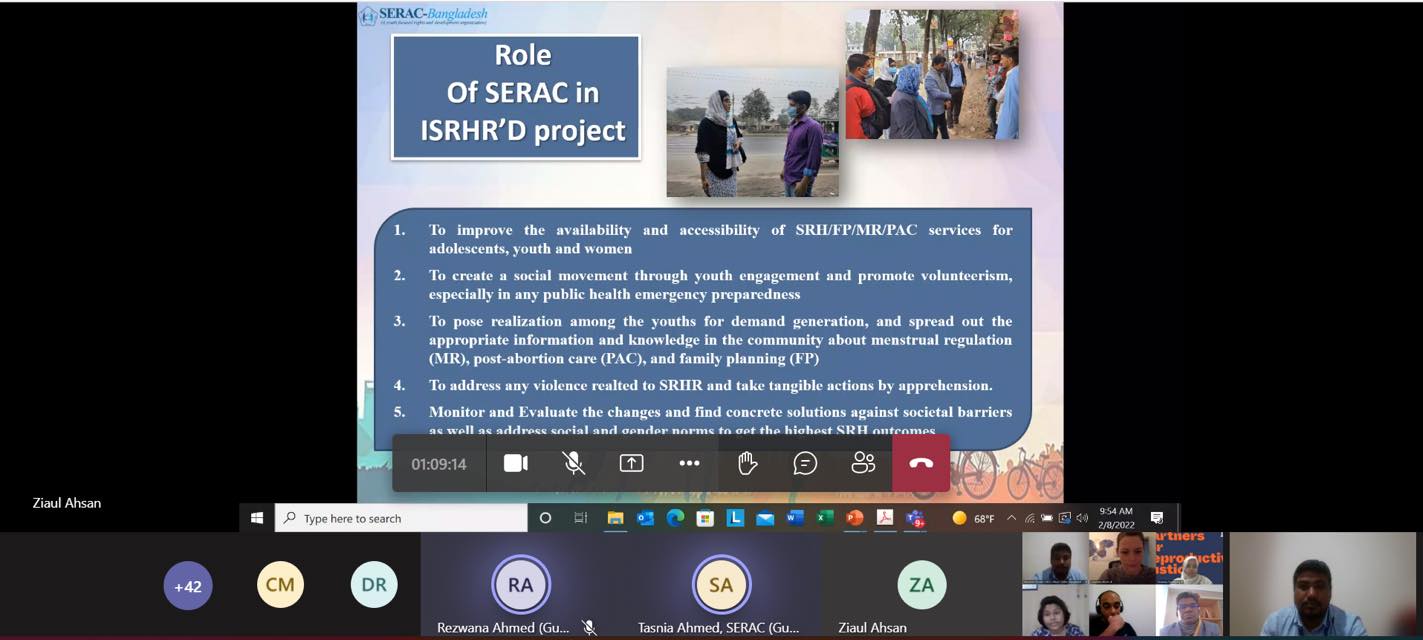The image size is (1423, 640).
Task: Turn off the camera in meeting controls
Action: coord(516,463)
